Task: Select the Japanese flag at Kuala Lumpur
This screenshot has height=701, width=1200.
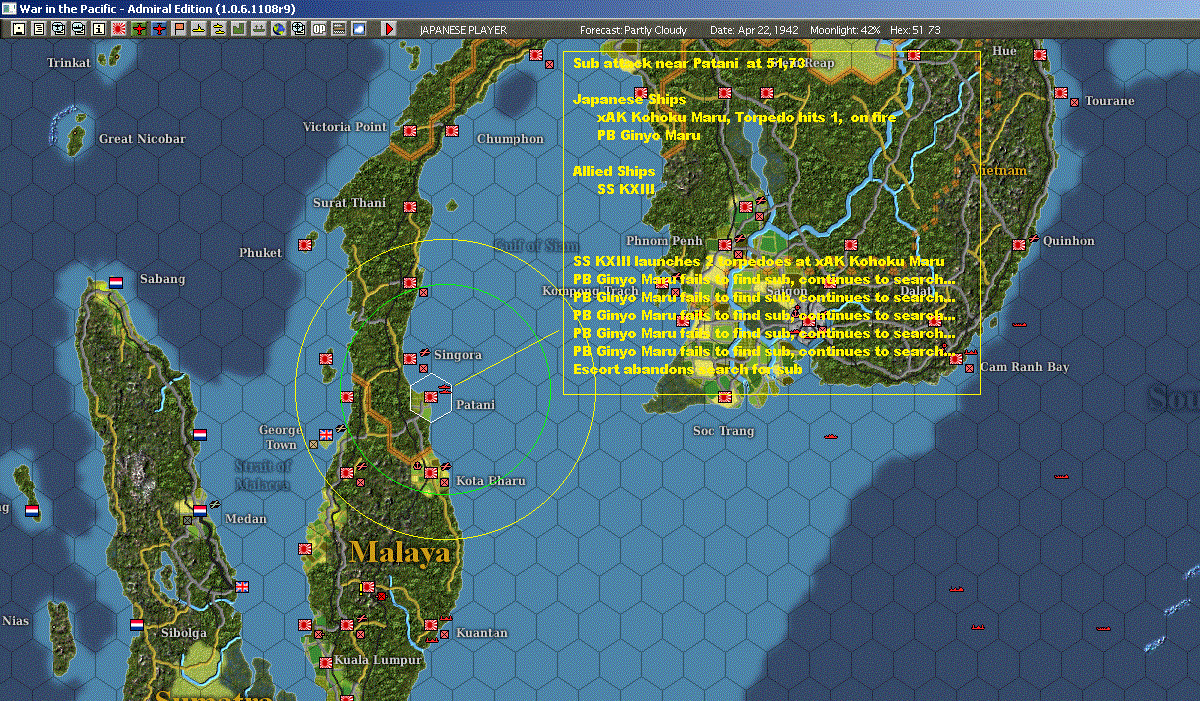Action: [326, 662]
